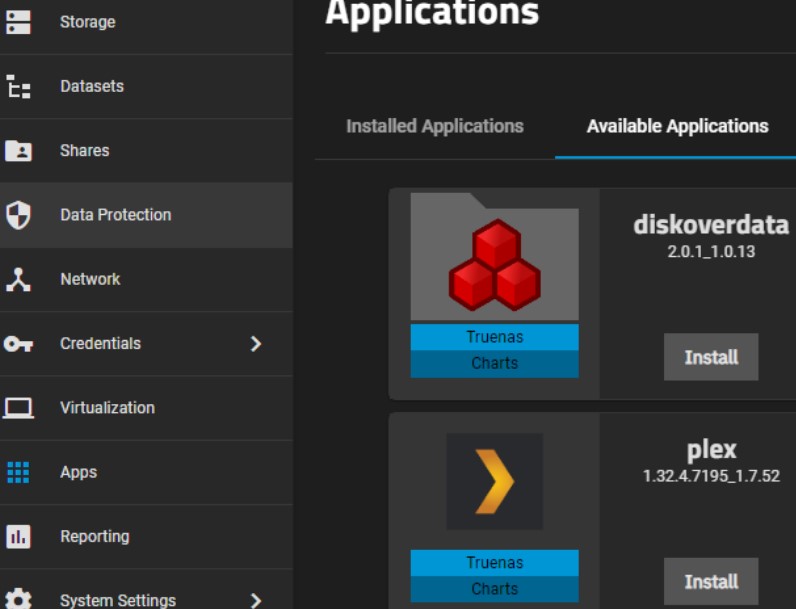Click the Storage drive icon in sidebar
Screen dimensions: 796x609
tap(18, 22)
